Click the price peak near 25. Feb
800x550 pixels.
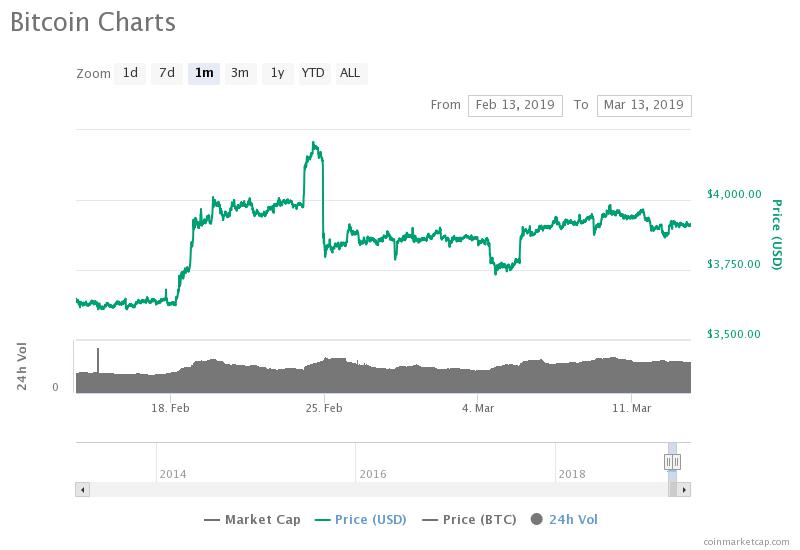315,144
